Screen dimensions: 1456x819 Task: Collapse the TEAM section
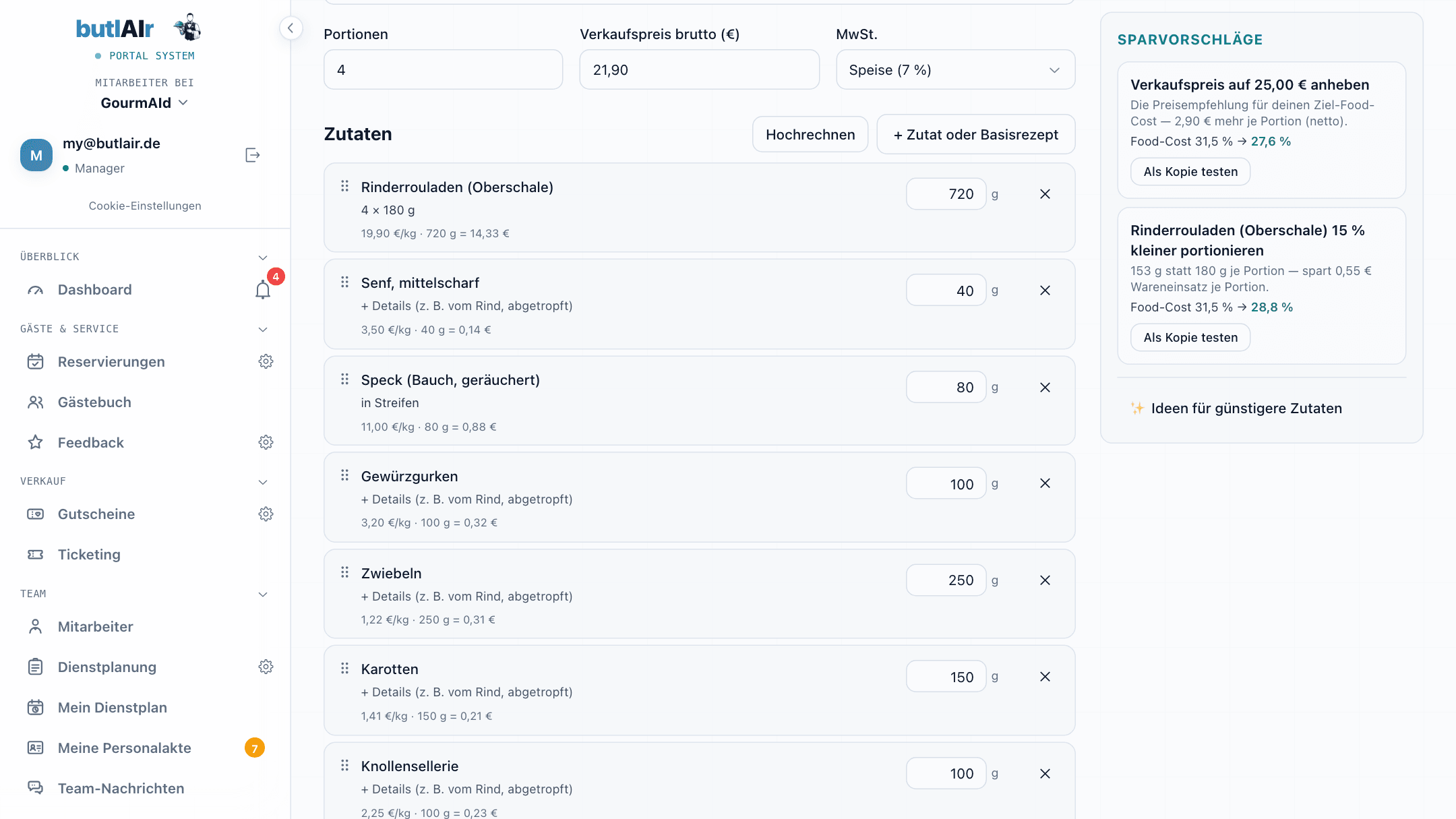tap(263, 595)
